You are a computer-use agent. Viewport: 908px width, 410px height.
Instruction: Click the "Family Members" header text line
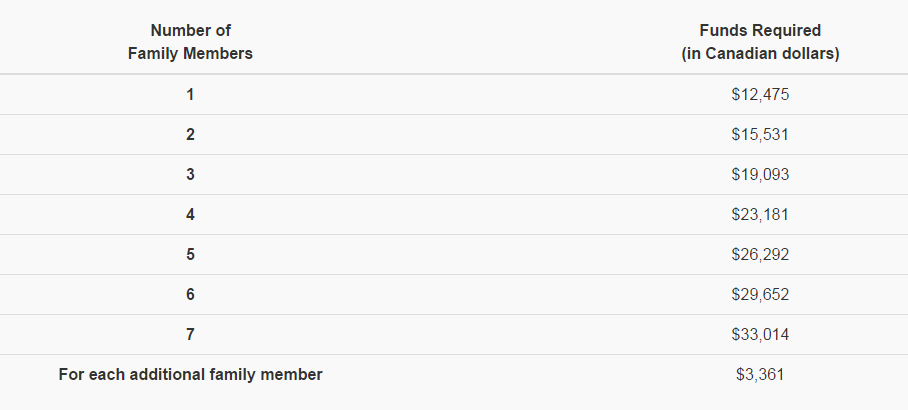190,54
